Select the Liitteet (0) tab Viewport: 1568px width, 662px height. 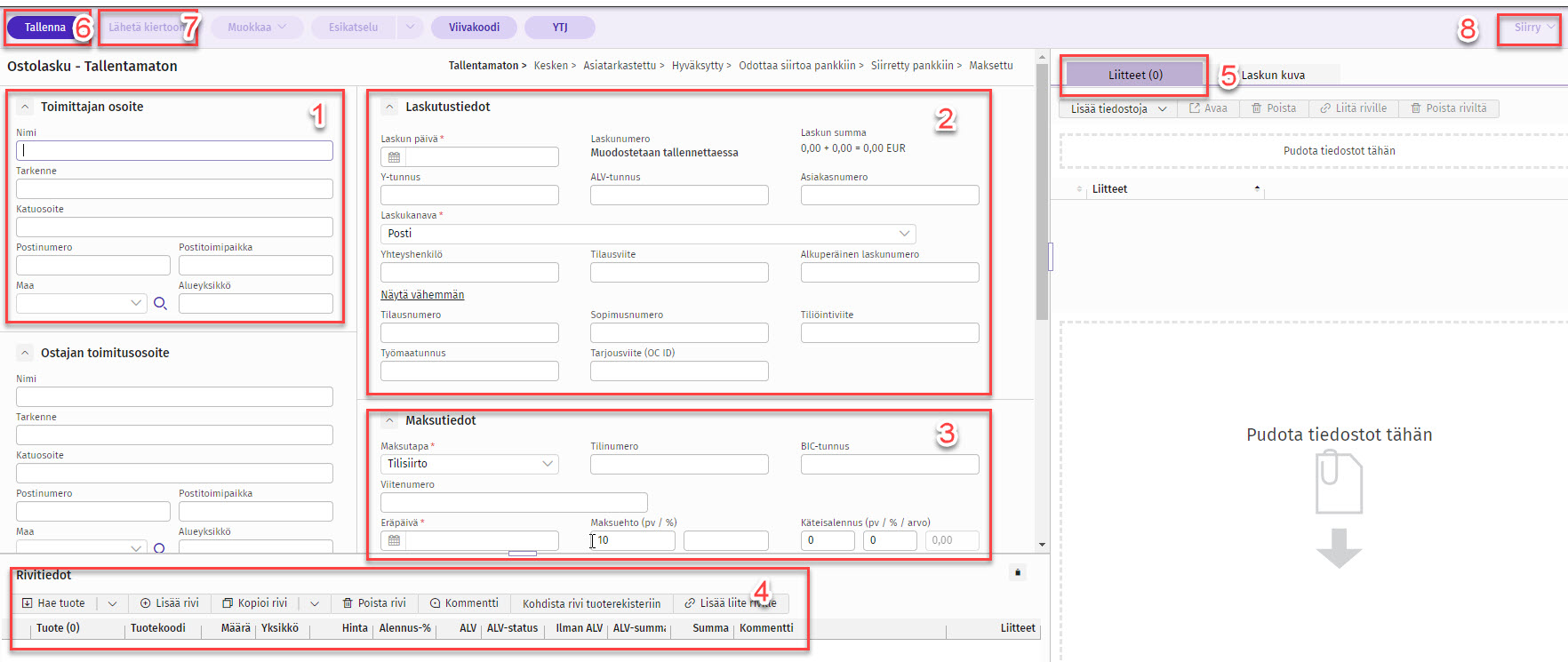[1135, 76]
